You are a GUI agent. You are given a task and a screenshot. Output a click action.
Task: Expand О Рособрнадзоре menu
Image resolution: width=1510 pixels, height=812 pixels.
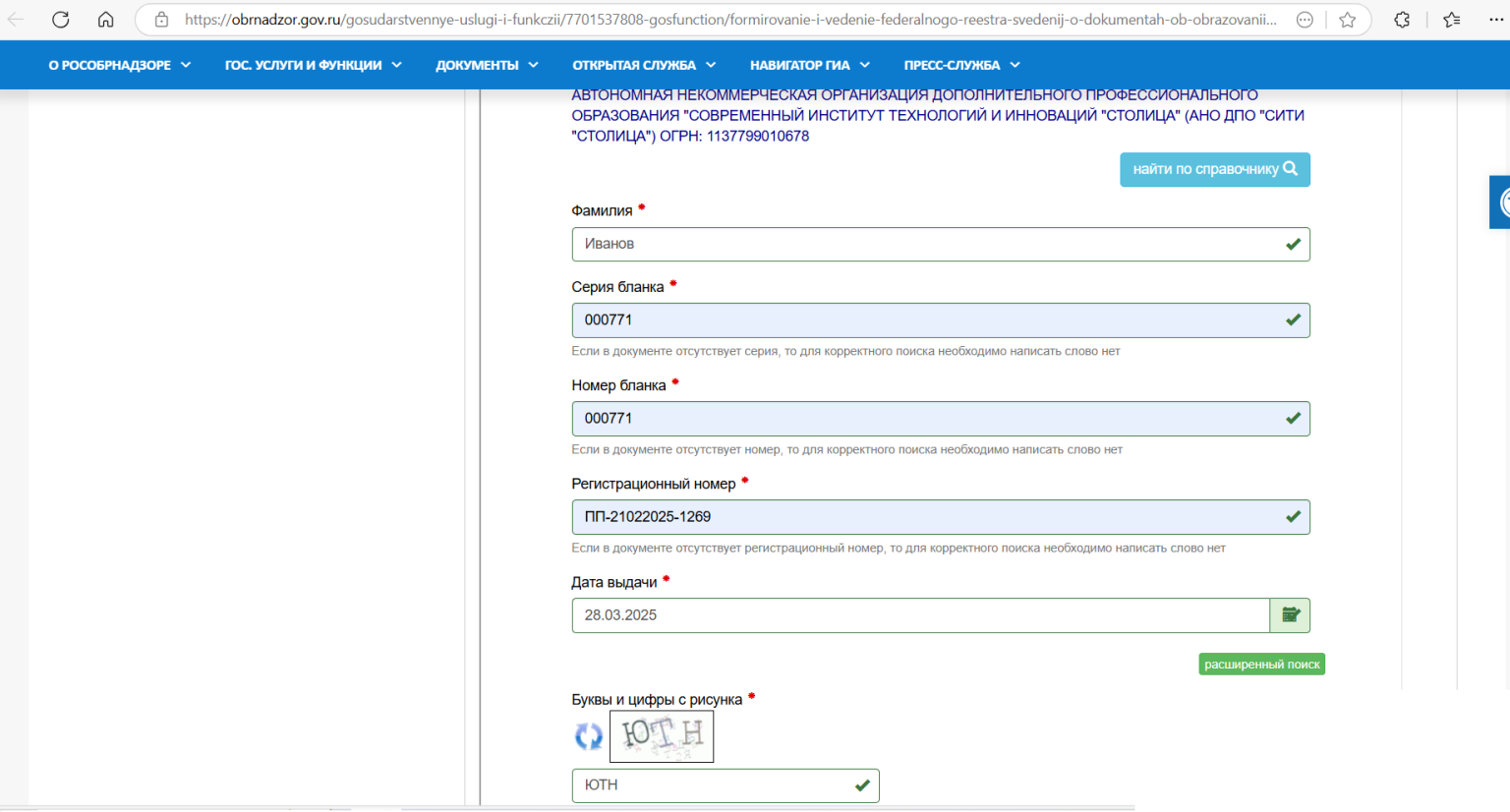(x=119, y=65)
